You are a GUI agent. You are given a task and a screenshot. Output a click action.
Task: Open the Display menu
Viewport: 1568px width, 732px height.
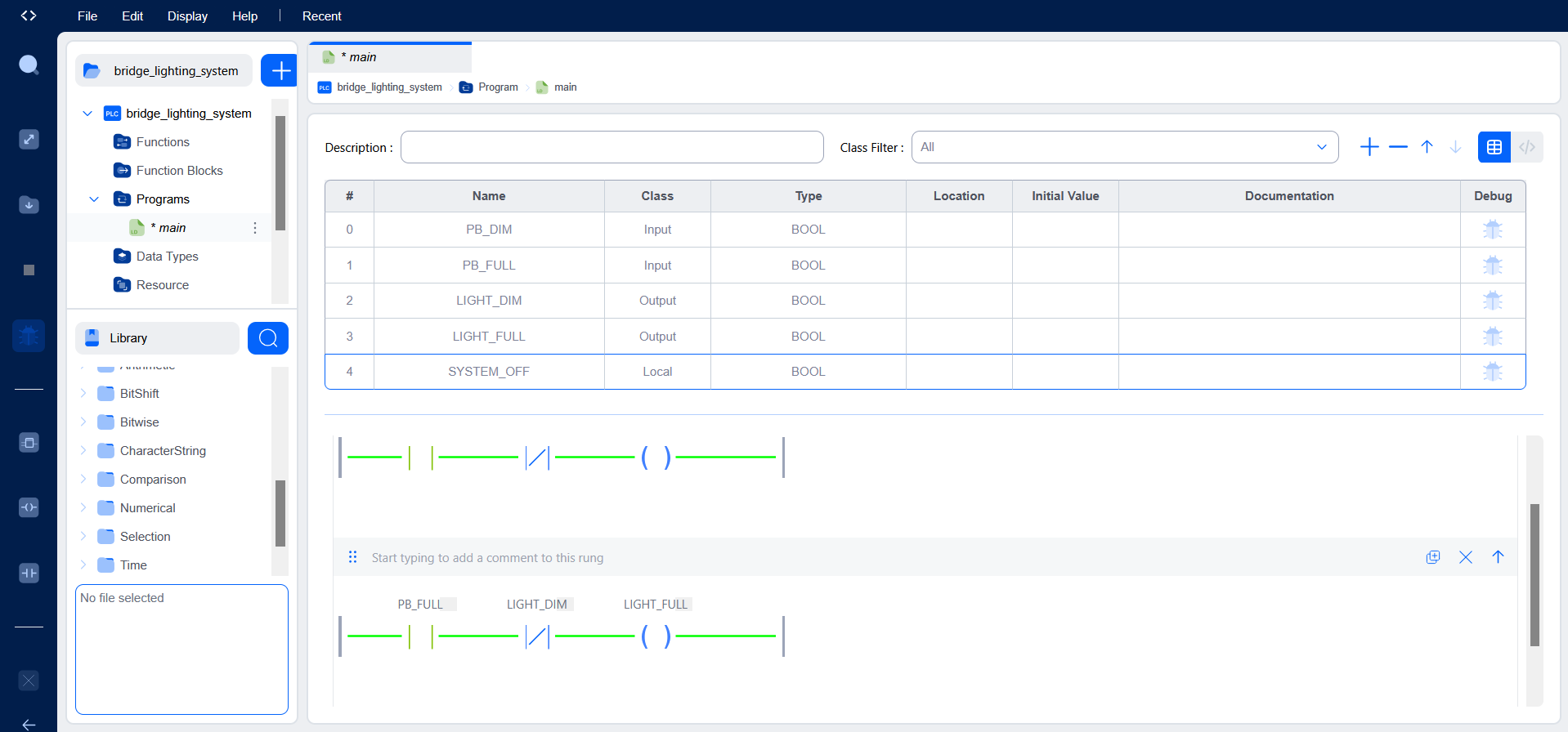(187, 16)
